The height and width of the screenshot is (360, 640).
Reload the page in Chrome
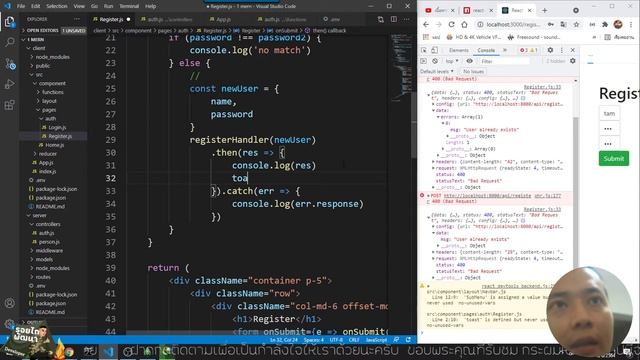click(x=451, y=24)
